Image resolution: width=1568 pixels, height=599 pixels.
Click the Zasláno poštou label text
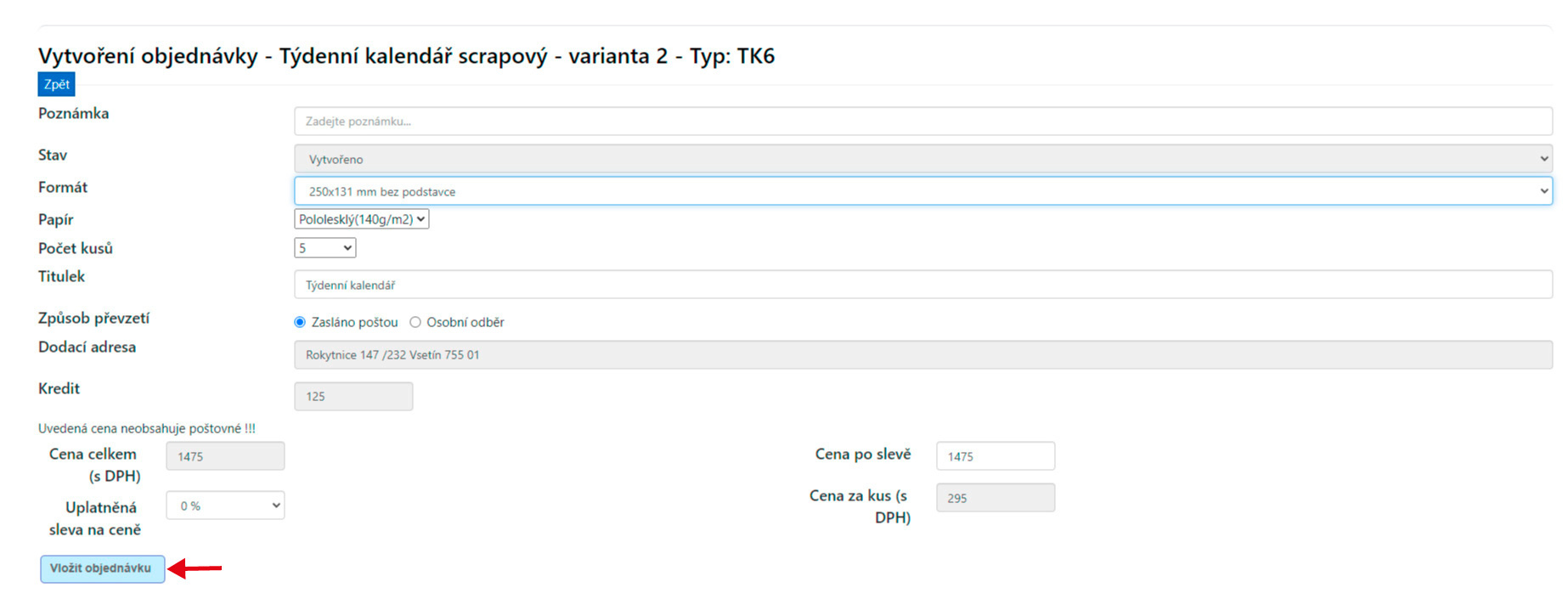(354, 322)
